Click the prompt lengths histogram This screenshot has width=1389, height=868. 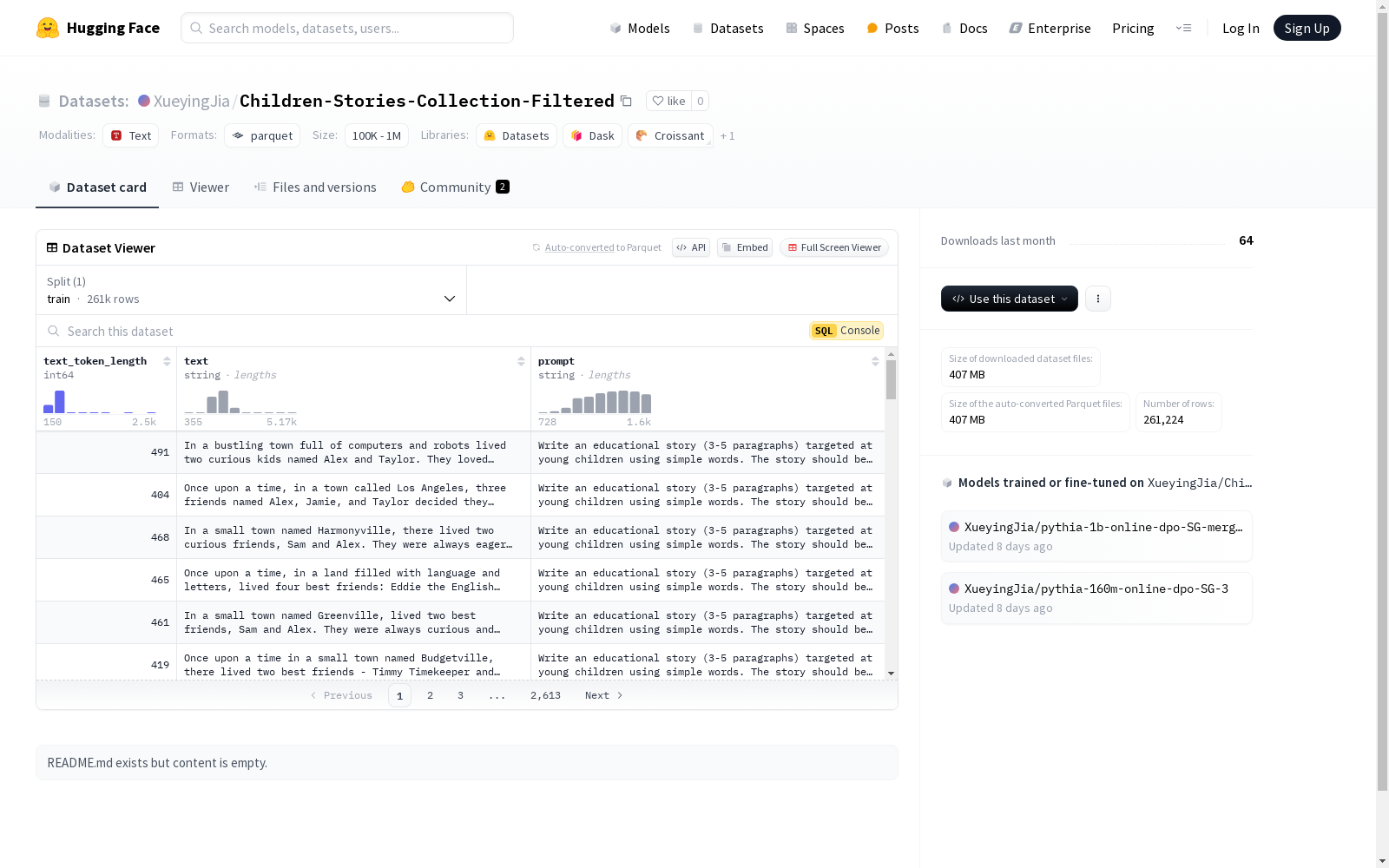click(x=595, y=402)
